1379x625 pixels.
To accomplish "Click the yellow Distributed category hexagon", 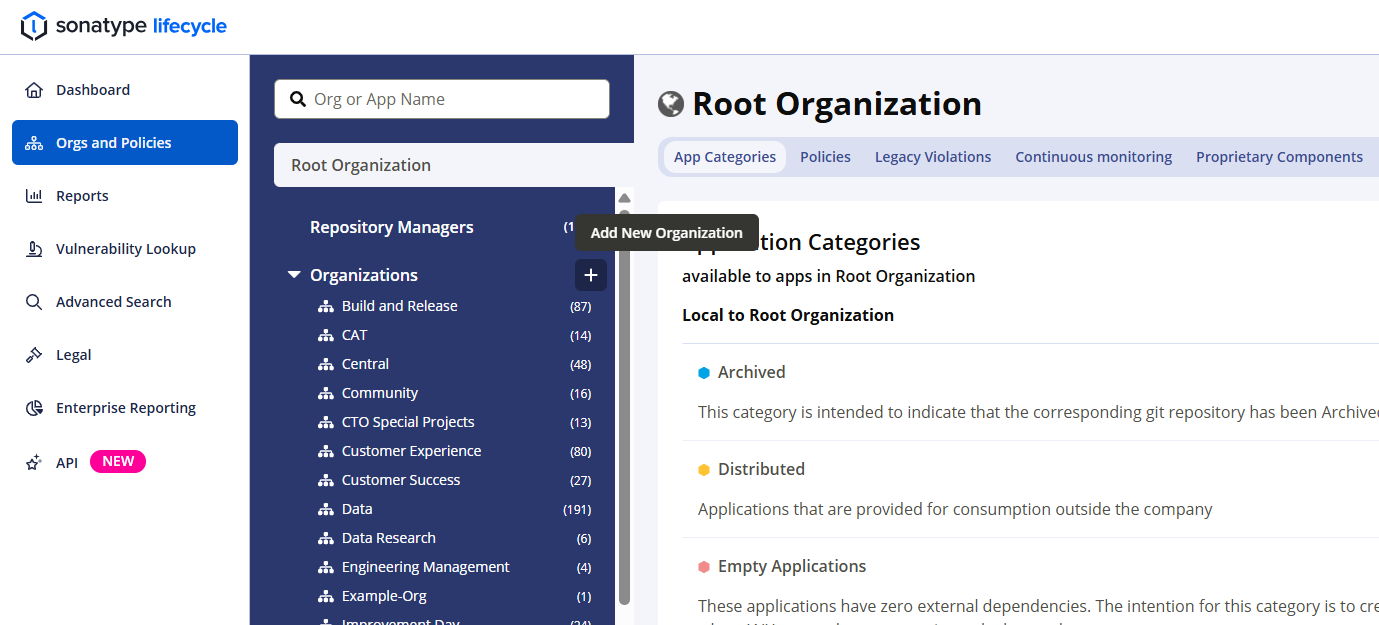I will (704, 470).
